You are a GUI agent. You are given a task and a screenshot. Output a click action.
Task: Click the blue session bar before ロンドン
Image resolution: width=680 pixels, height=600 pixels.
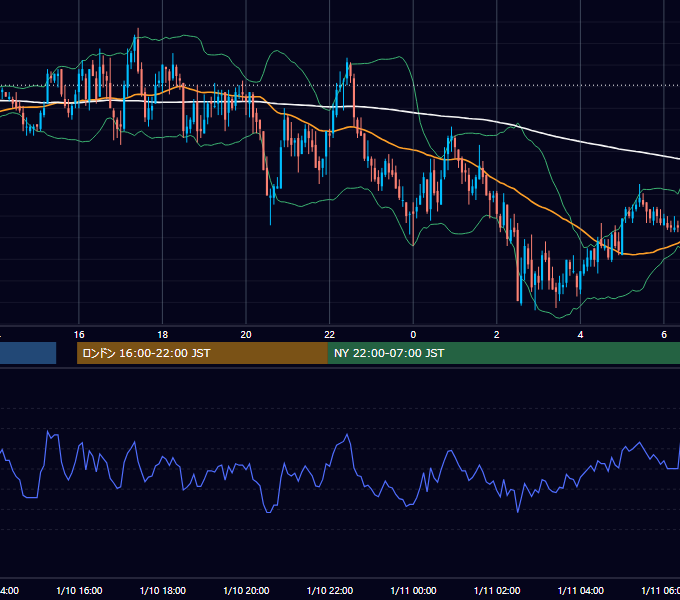(x=28, y=353)
